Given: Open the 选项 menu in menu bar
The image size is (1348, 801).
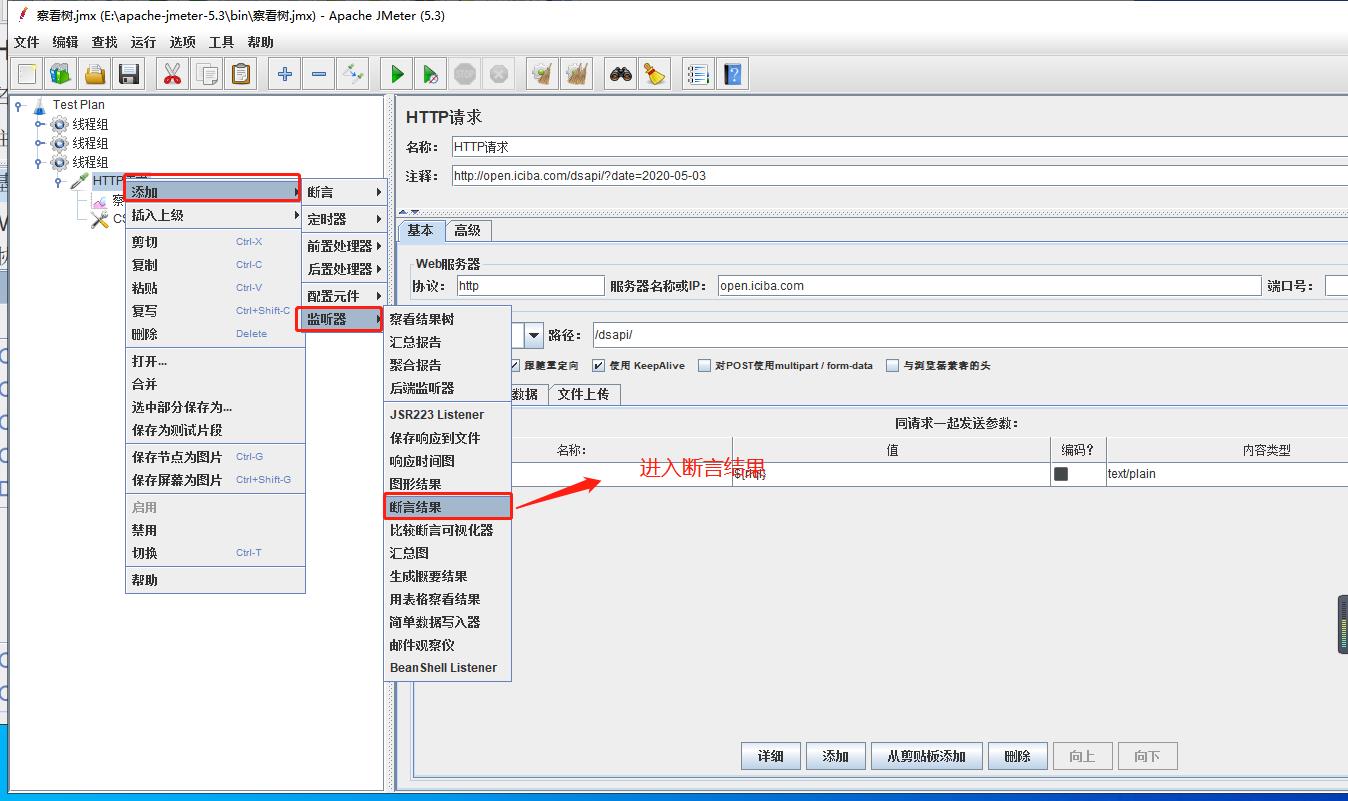Looking at the screenshot, I should (x=182, y=42).
